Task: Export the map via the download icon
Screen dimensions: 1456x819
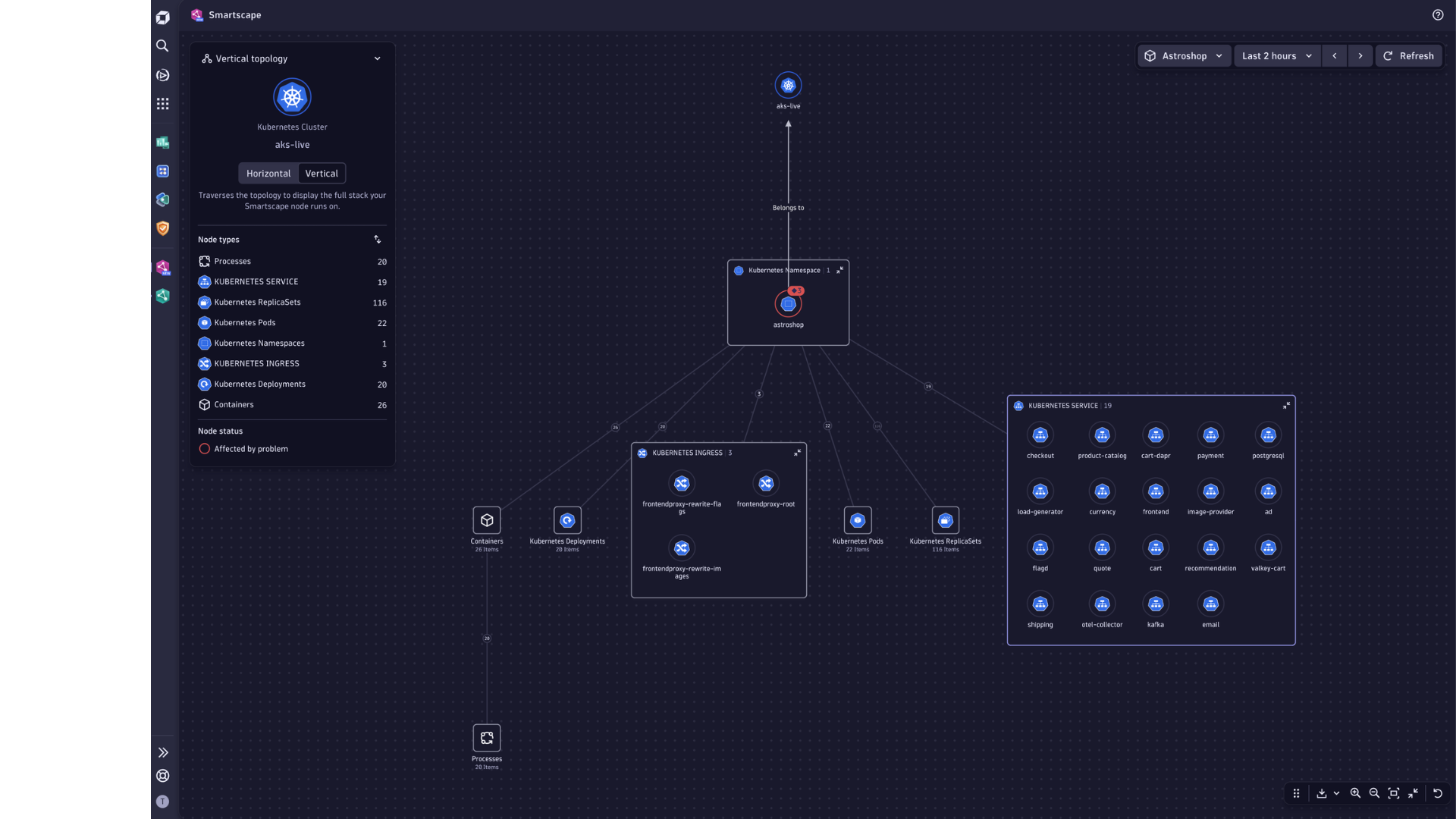Action: click(1321, 793)
